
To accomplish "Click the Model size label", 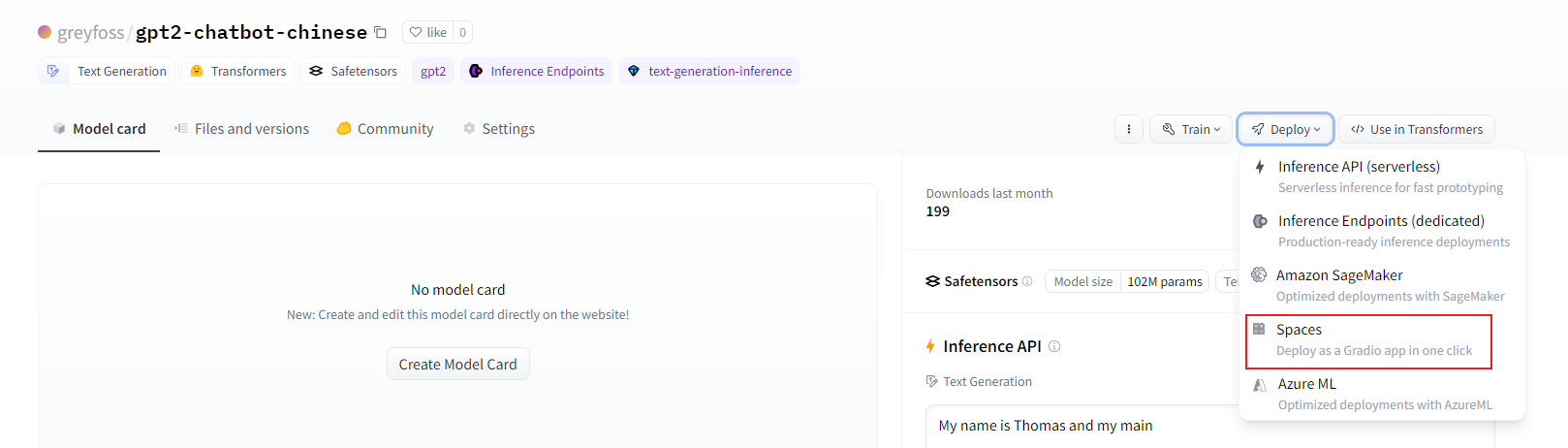I will click(1083, 281).
